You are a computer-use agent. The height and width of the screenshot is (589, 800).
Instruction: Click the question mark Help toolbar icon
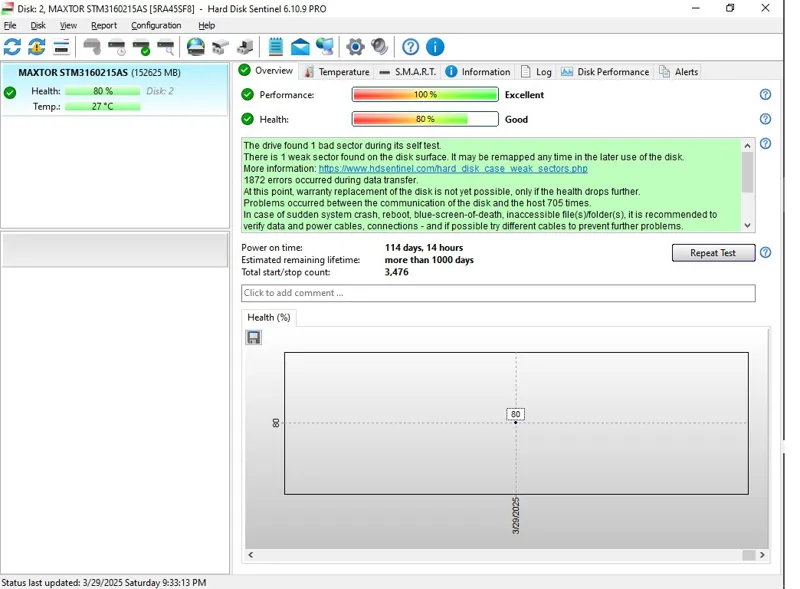pos(411,47)
